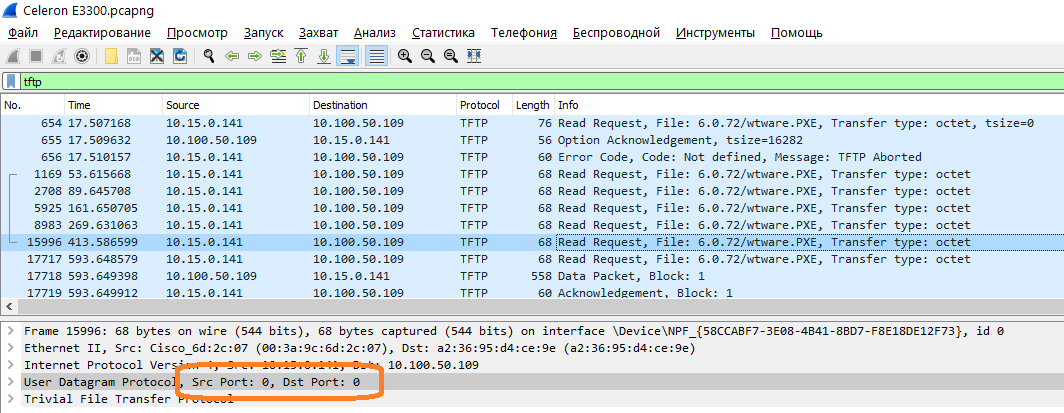1064x413 pixels.
Task: Zoom in on packet list text
Action: (x=404, y=56)
